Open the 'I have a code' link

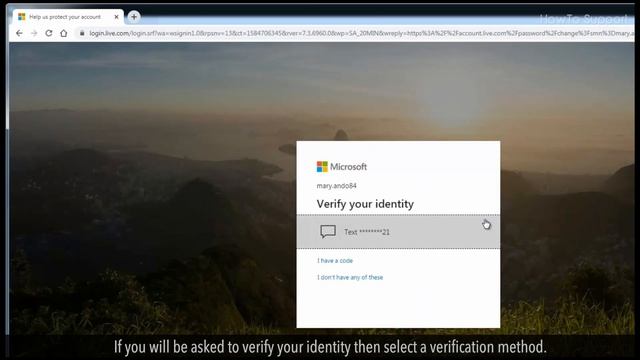pos(335,260)
